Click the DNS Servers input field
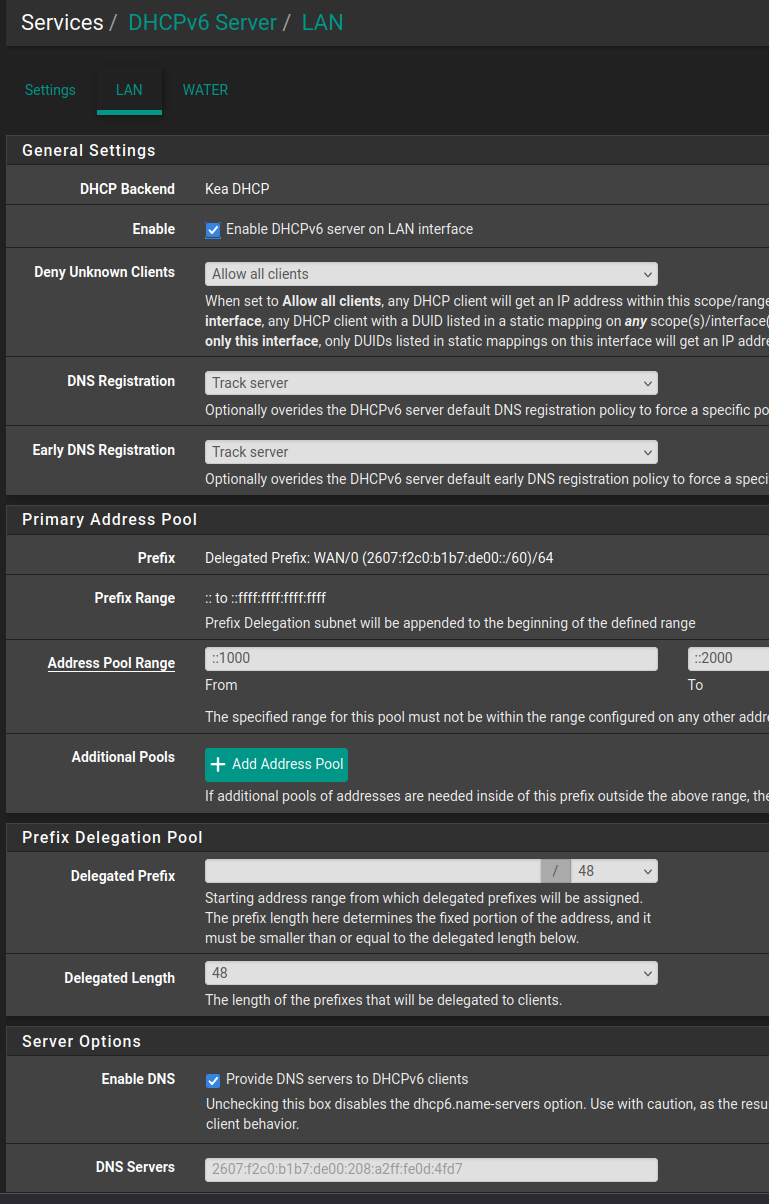 point(431,1169)
